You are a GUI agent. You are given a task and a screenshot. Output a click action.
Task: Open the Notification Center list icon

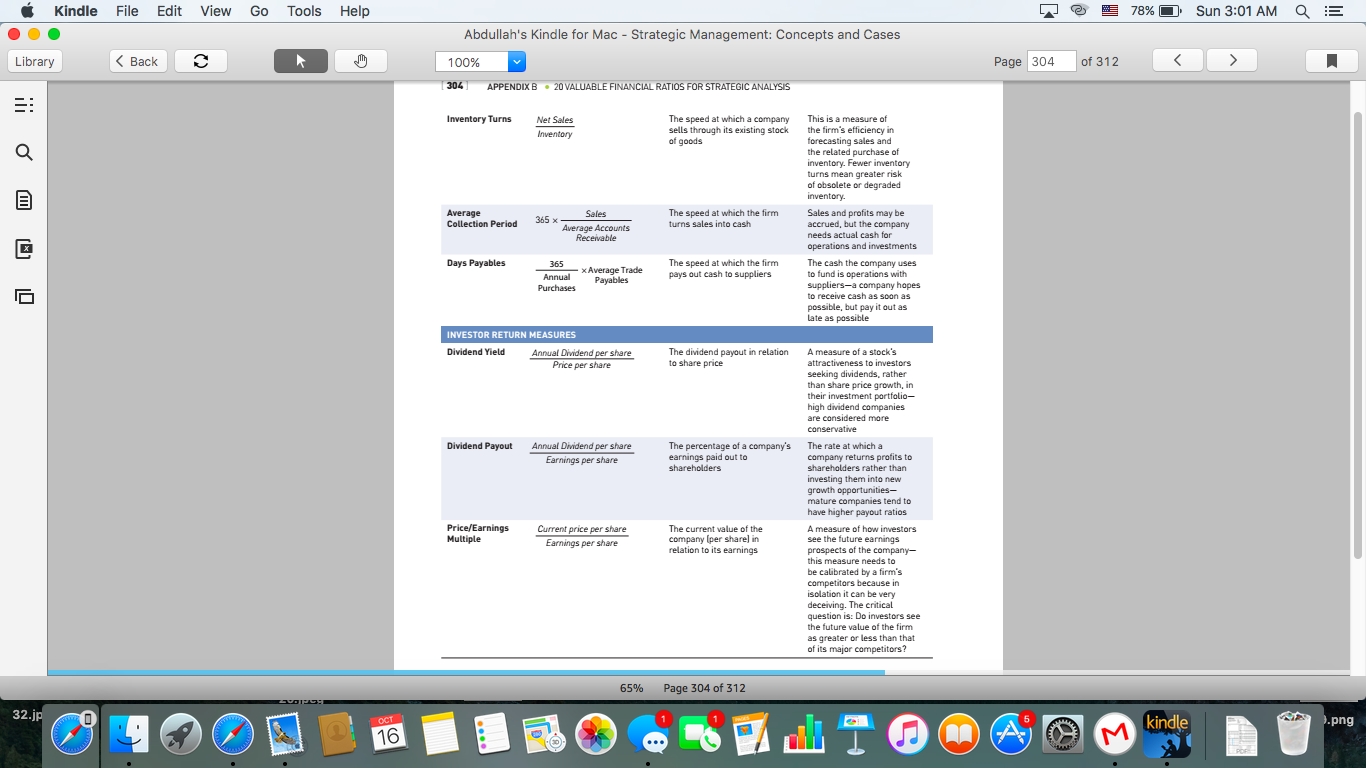point(1334,11)
